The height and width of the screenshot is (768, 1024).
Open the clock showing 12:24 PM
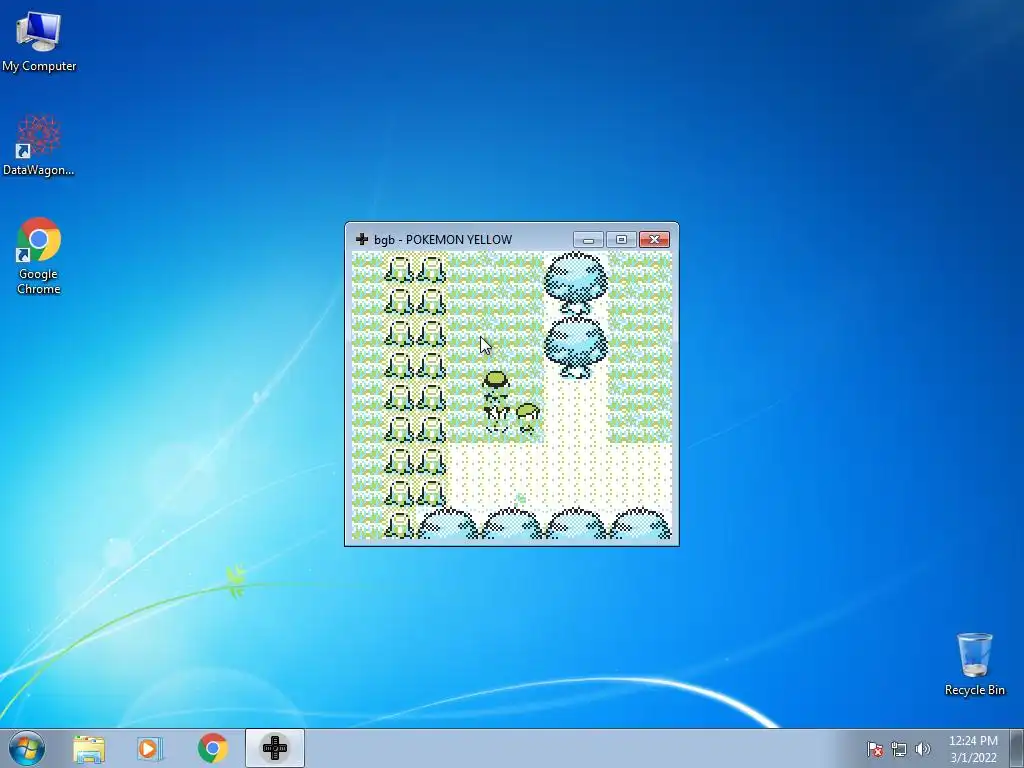pyautogui.click(x=973, y=749)
